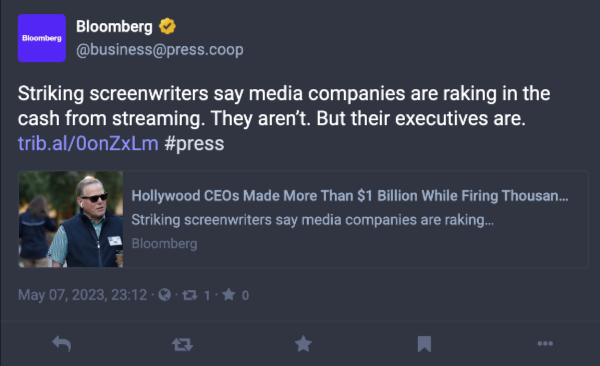Open the @business@press.coop handle
This screenshot has height=366, width=600.
point(160,50)
